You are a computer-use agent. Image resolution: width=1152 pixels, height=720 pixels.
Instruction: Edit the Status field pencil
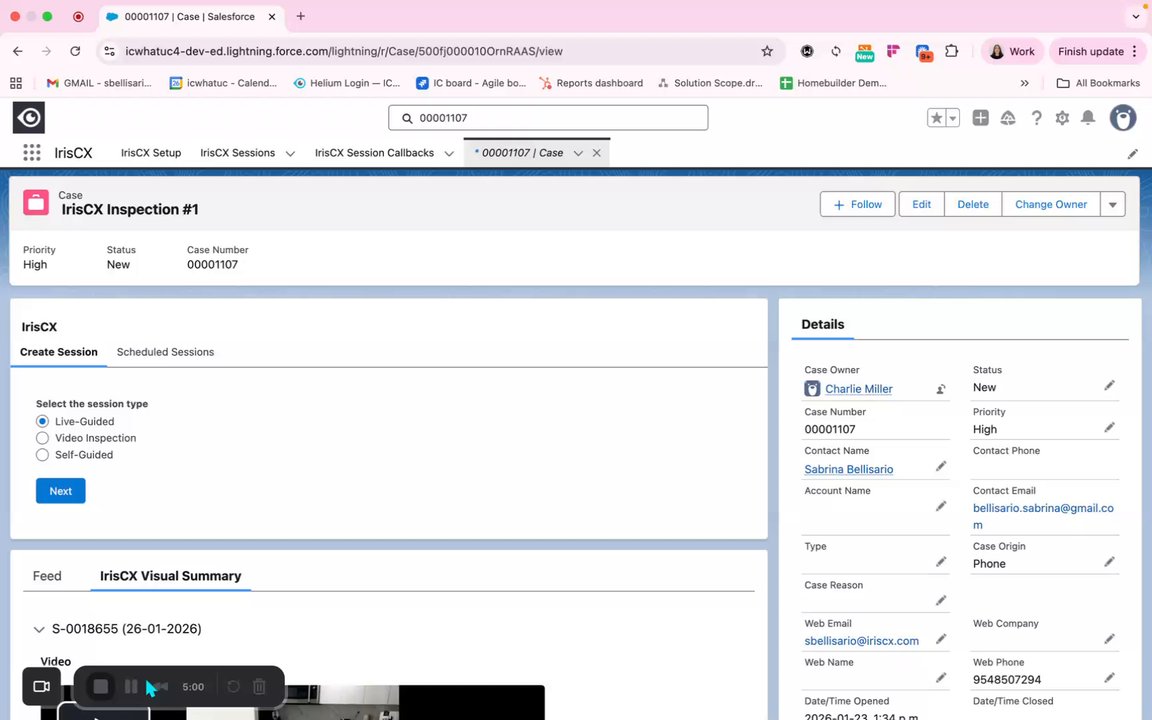[1109, 386]
